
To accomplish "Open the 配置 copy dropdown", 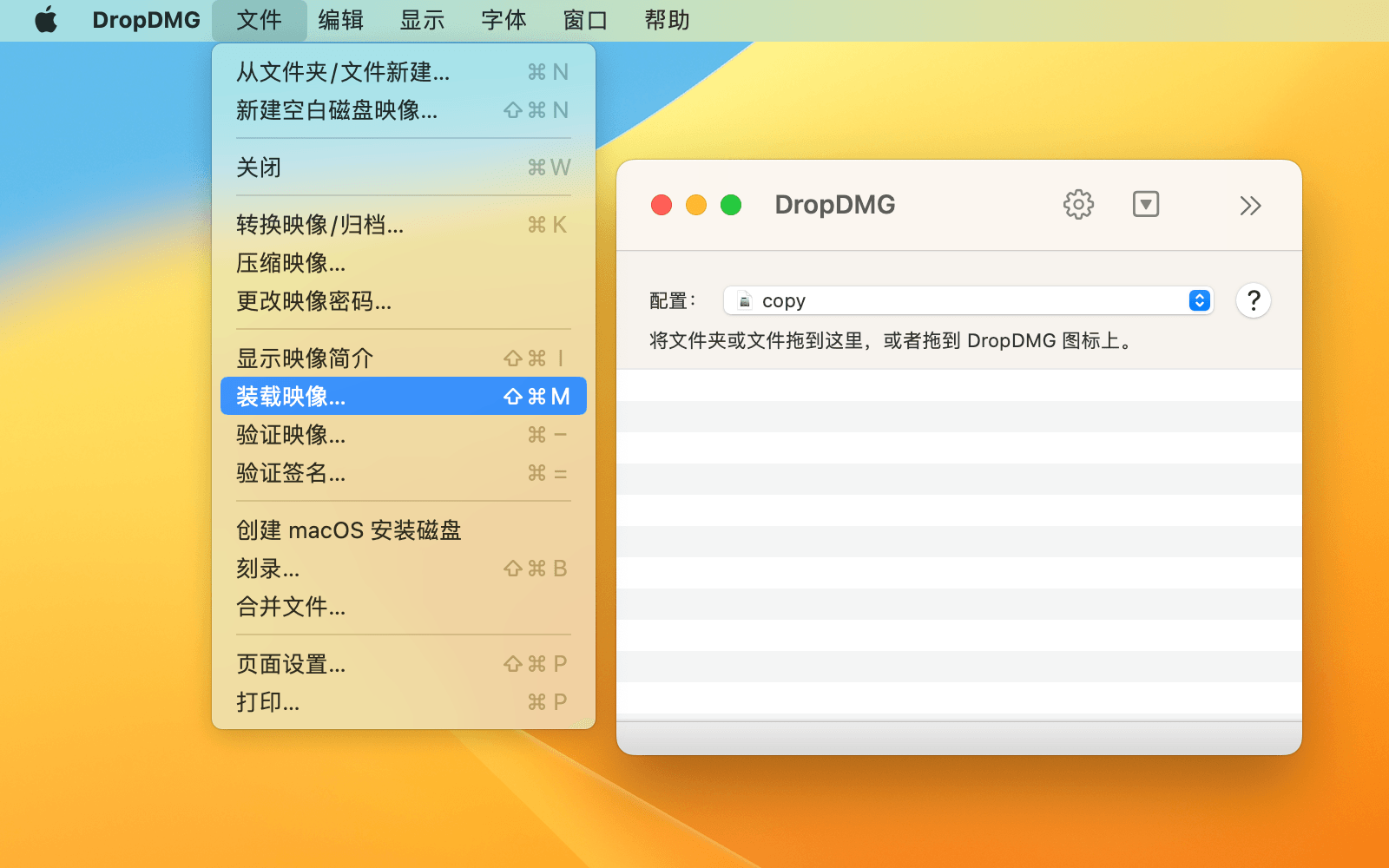I will tap(968, 301).
